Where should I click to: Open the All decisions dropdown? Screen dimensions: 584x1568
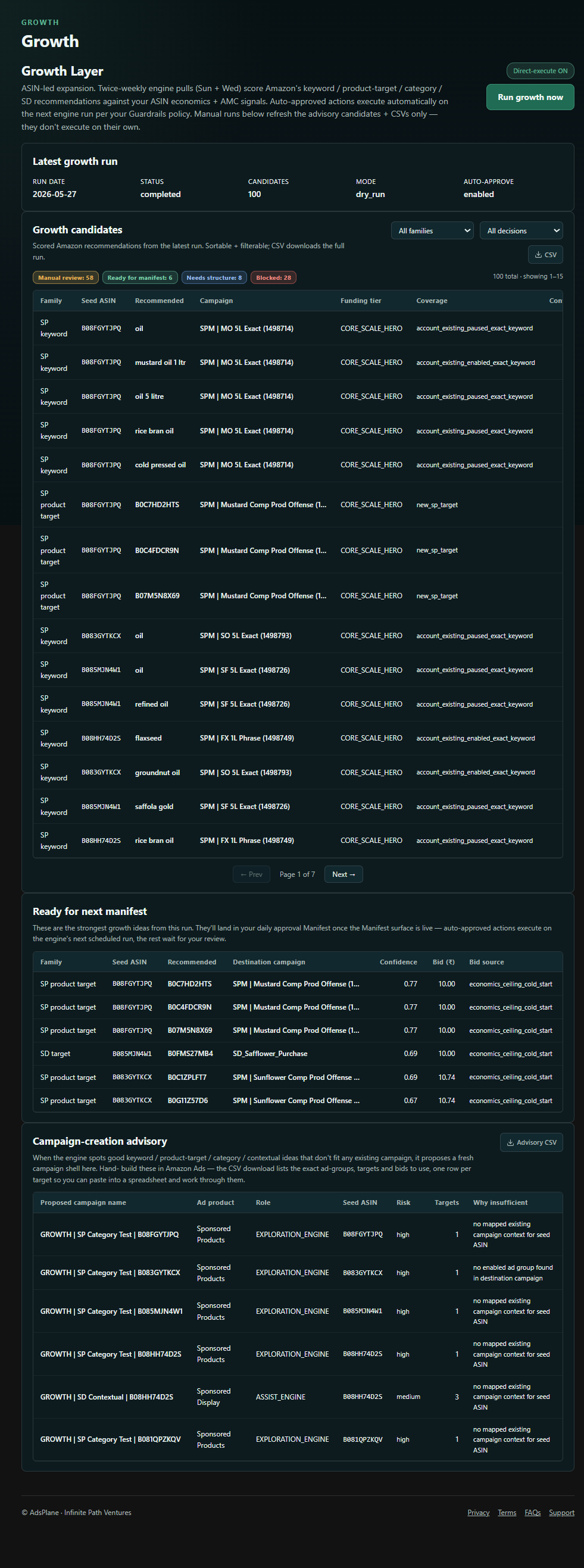coord(521,231)
